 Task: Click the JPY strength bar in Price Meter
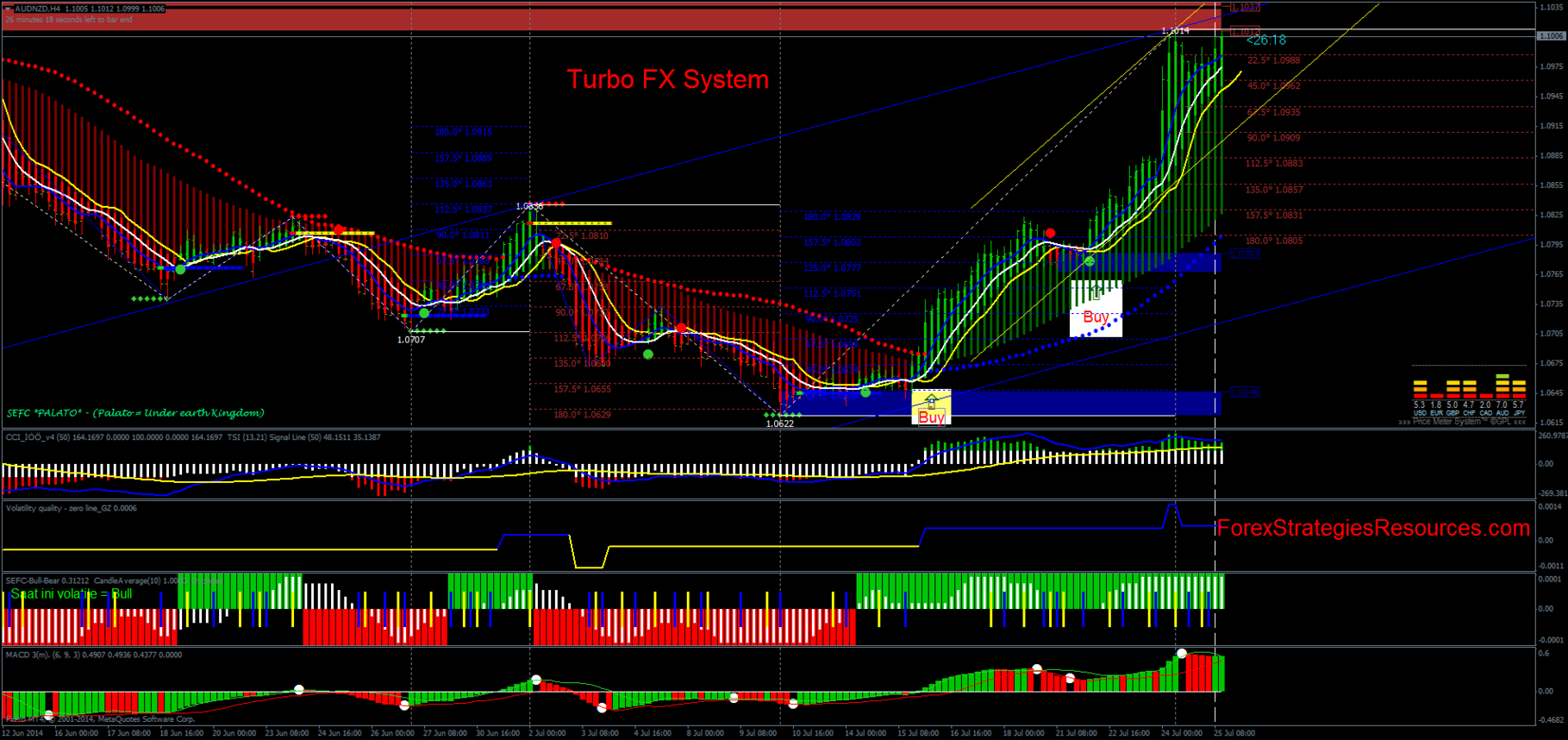[1519, 389]
